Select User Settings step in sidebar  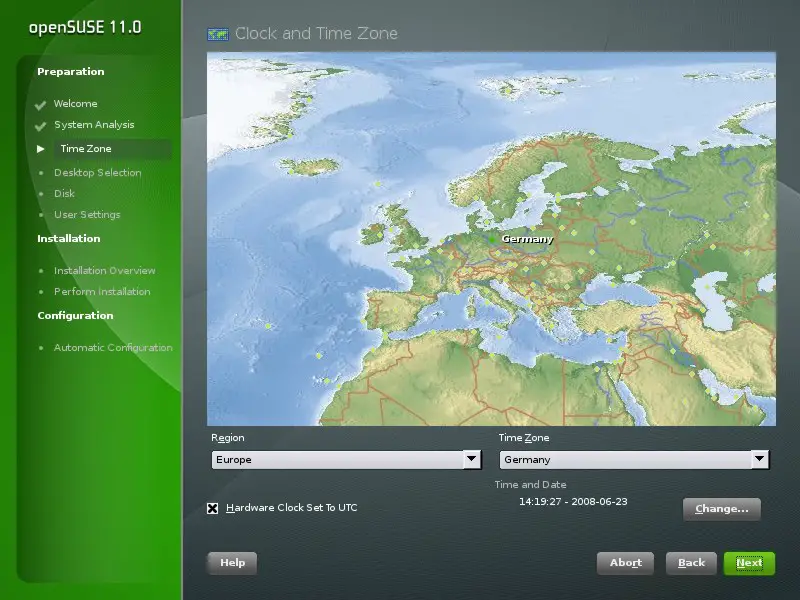click(x=87, y=214)
